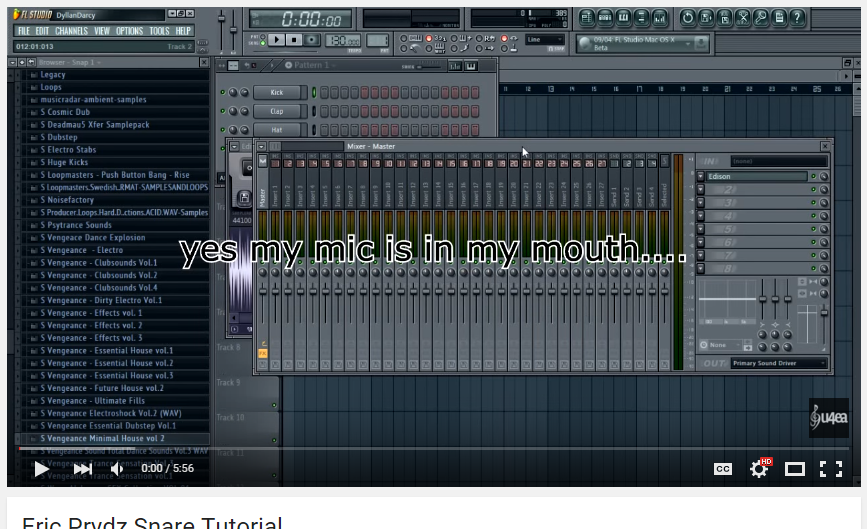The height and width of the screenshot is (529, 867).
Task: Select the Clap channel button
Action: pos(279,111)
